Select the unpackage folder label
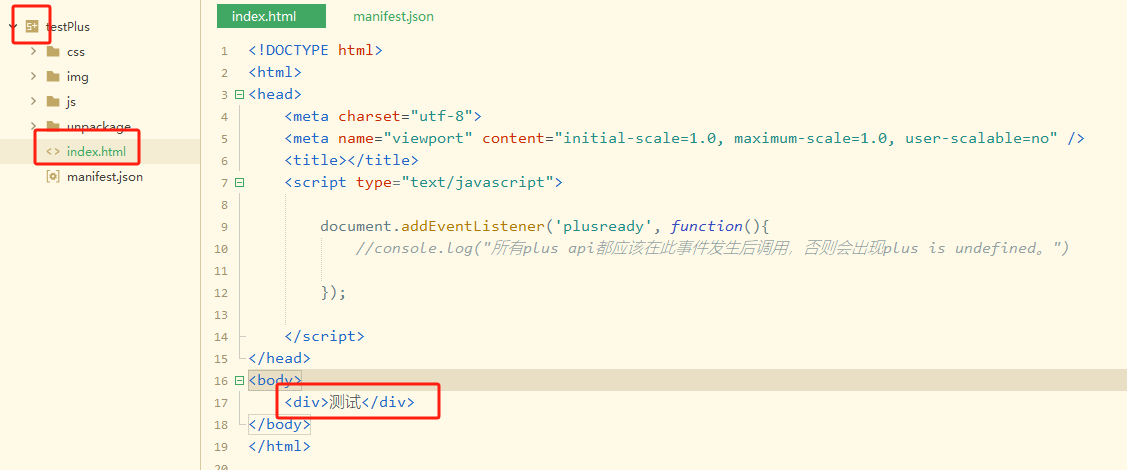The width and height of the screenshot is (1127, 470). (x=98, y=126)
